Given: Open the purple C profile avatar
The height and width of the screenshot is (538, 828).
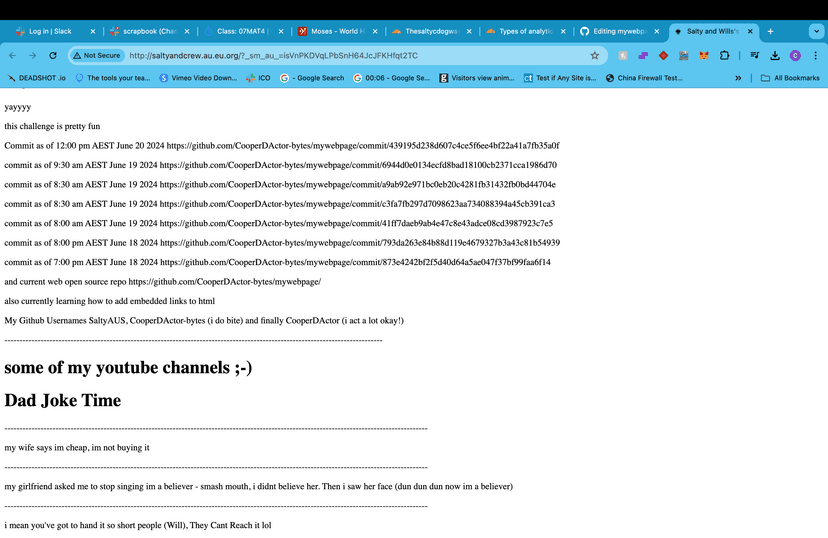Looking at the screenshot, I should click(795, 55).
